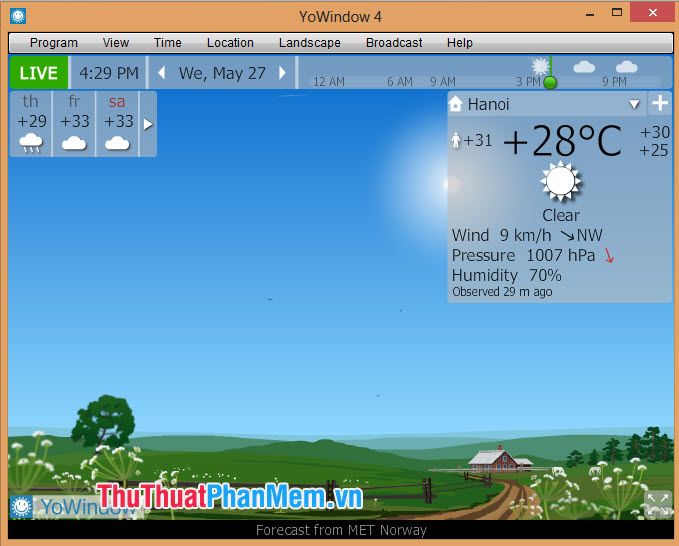This screenshot has height=546, width=679.
Task: Click the red pressure trend arrow
Action: pos(609,255)
